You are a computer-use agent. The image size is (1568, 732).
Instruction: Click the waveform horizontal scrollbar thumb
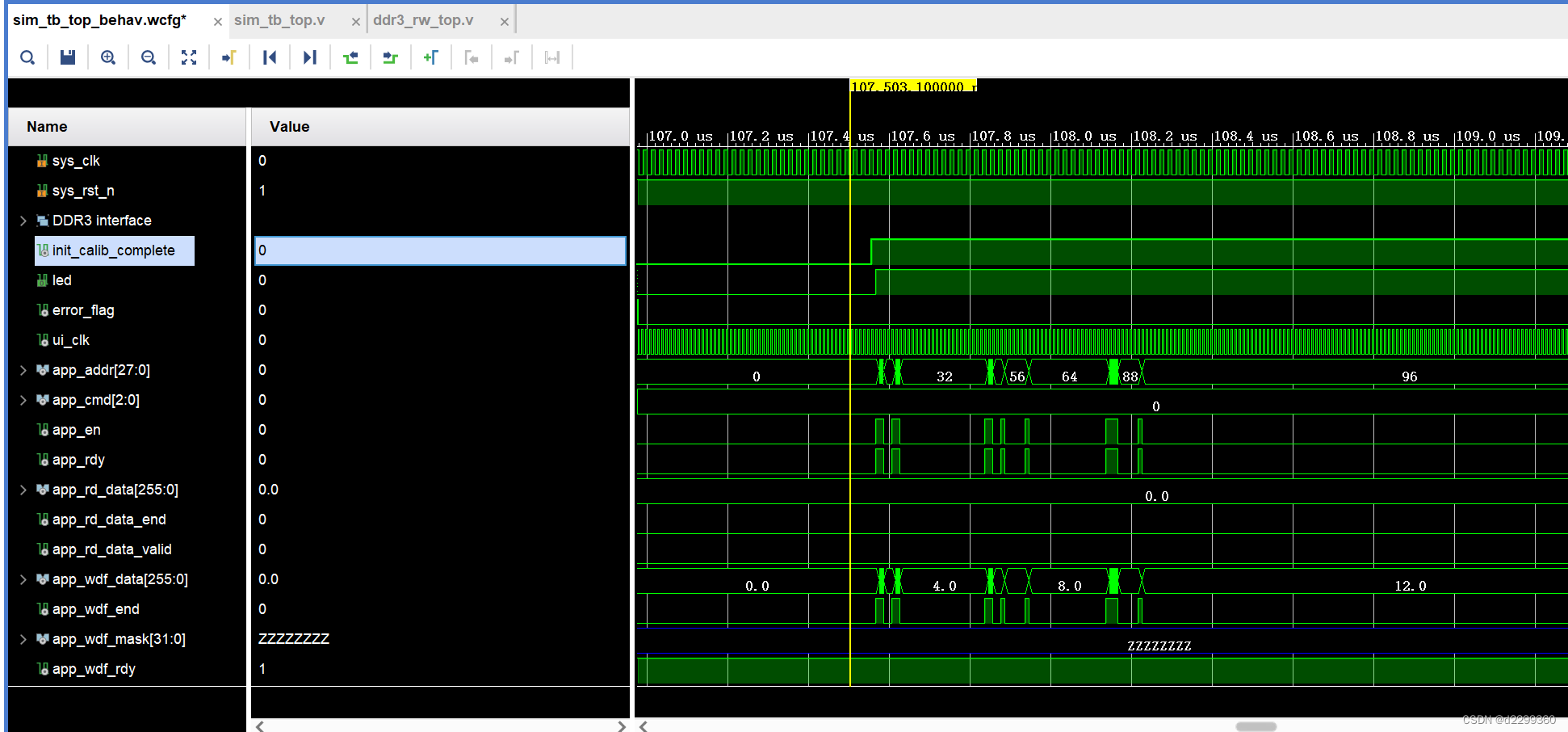pyautogui.click(x=1256, y=726)
